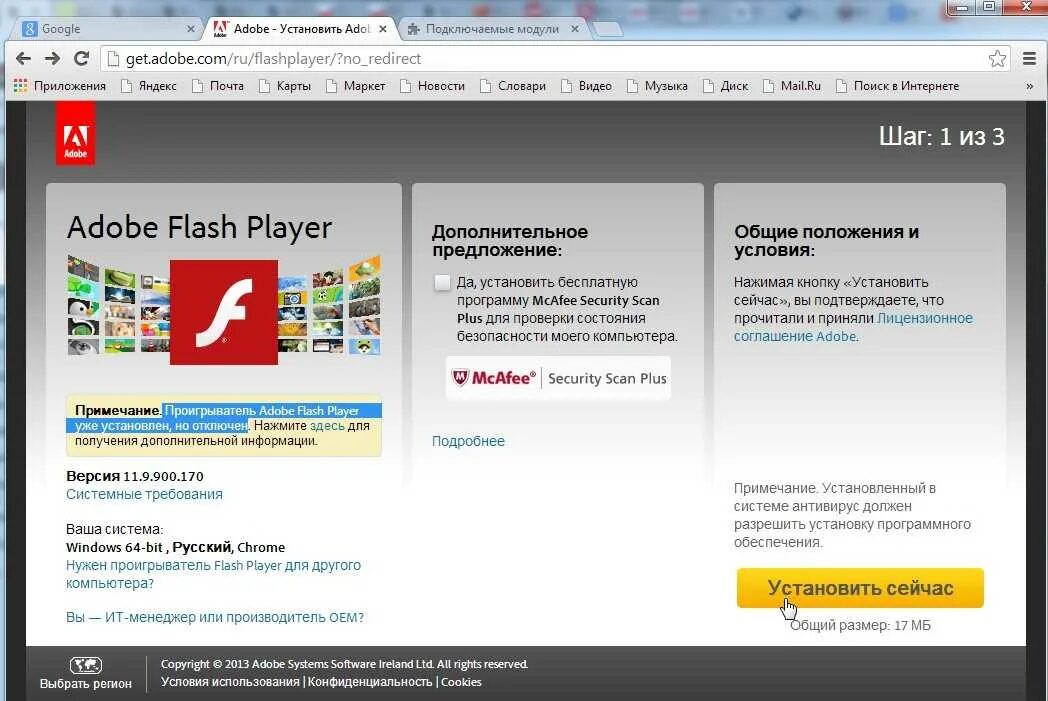Click the red Flash Player logo image
This screenshot has height=701, width=1048.
224,312
